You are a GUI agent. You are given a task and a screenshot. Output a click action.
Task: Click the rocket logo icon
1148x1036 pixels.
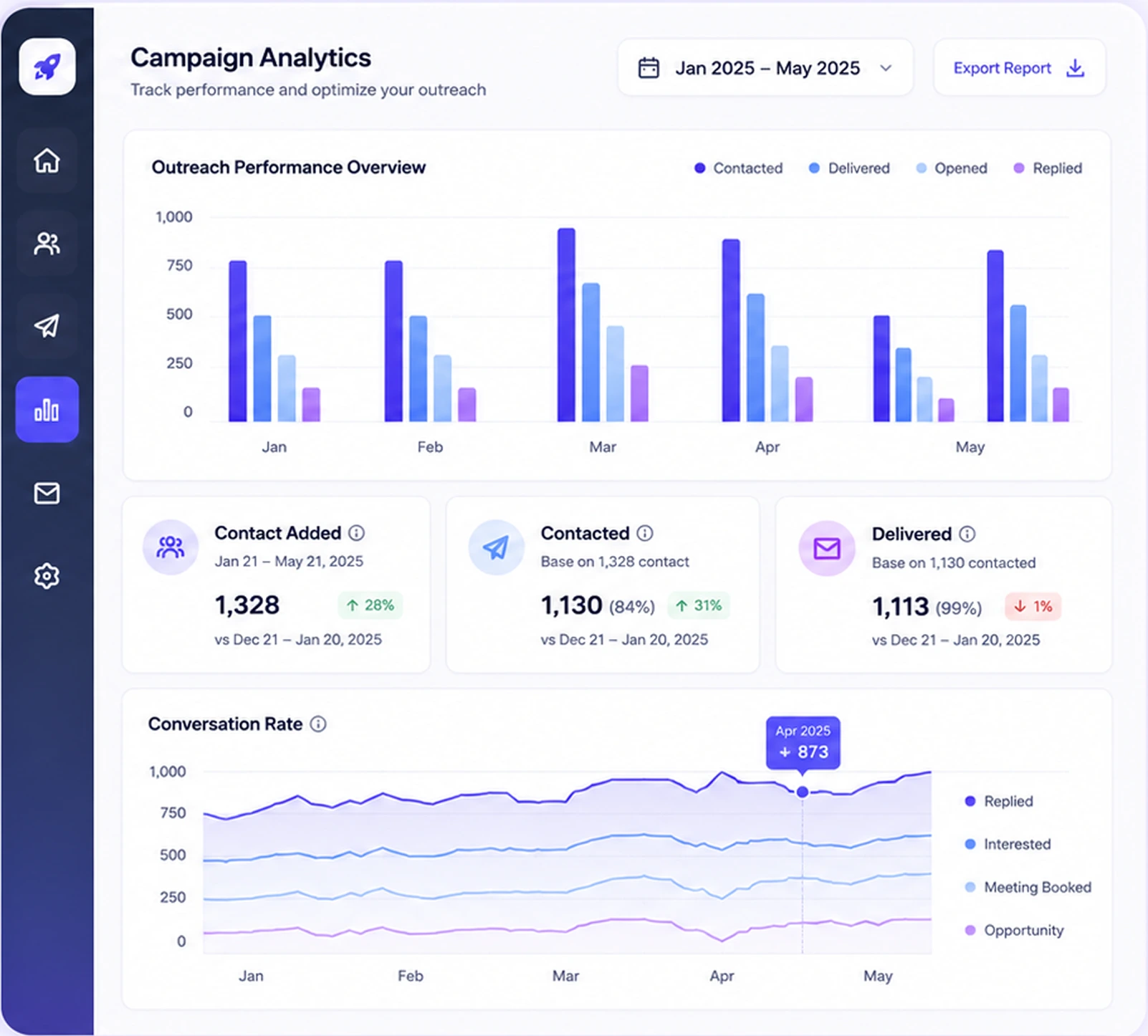pos(47,67)
